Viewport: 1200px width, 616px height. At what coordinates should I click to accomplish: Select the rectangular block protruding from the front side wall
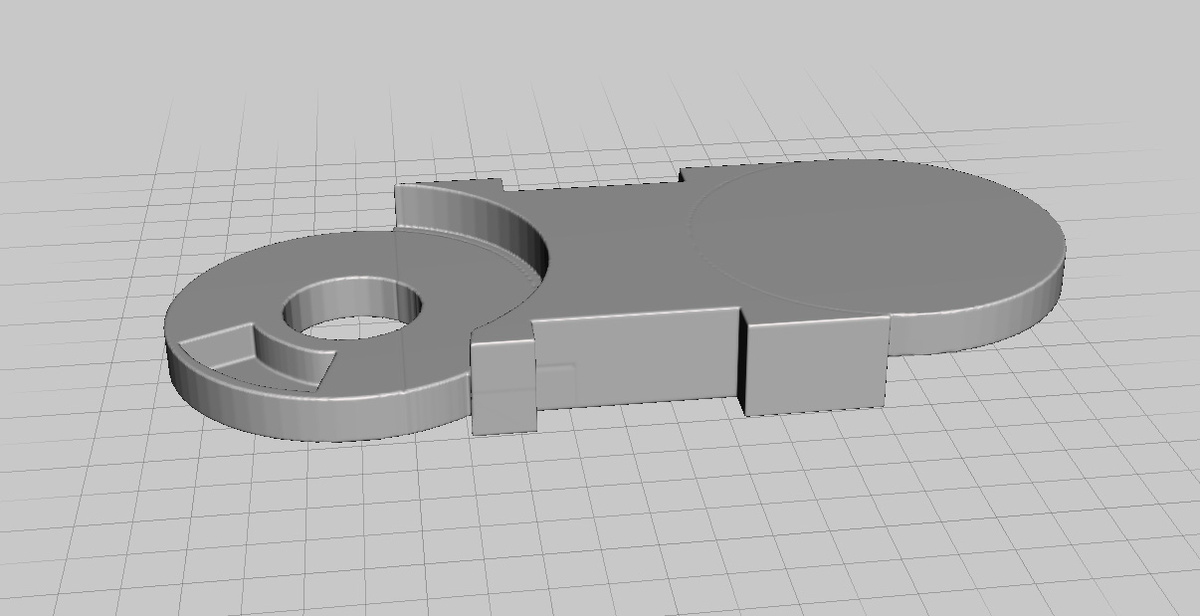tap(814, 362)
